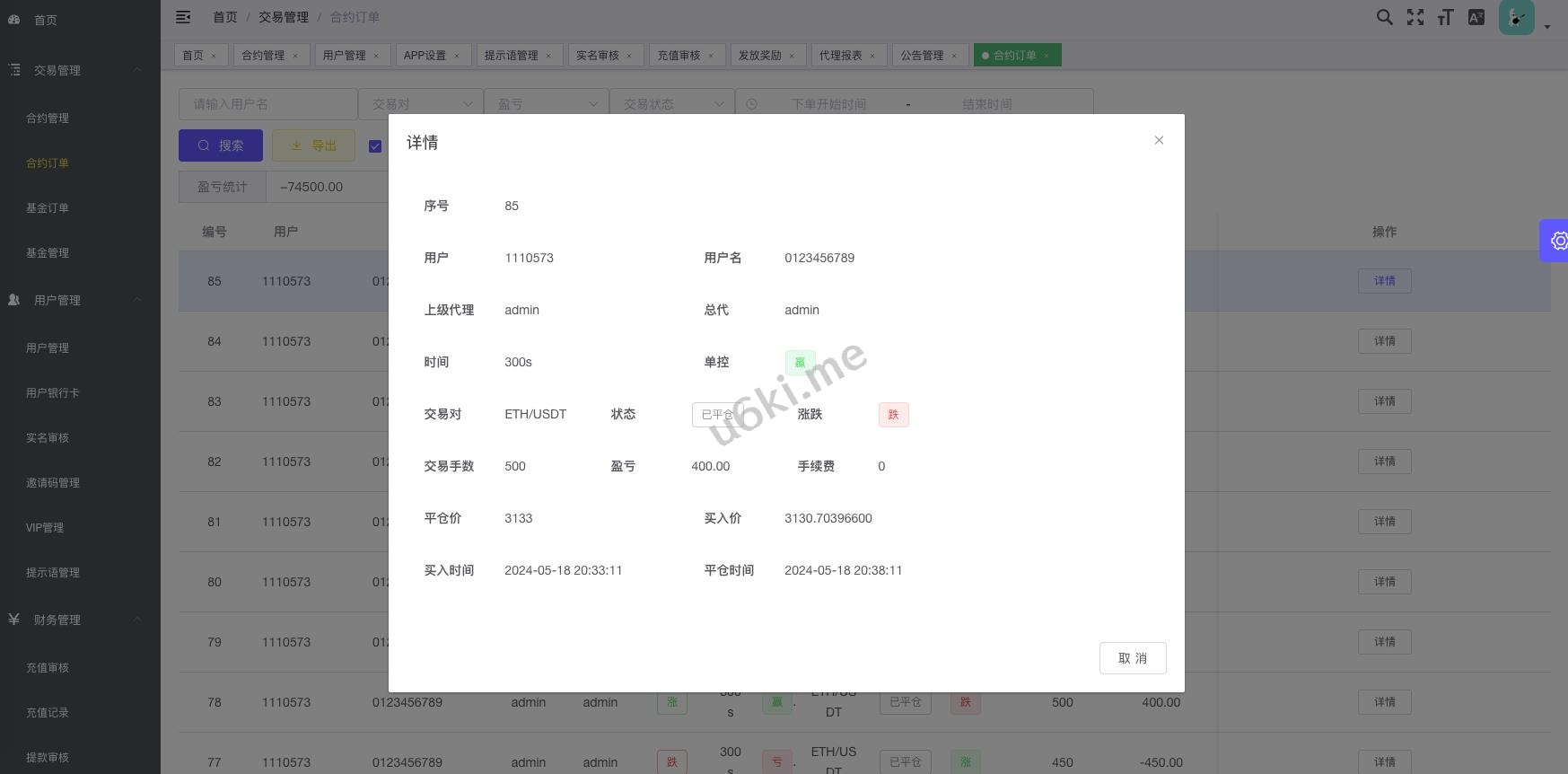This screenshot has height=774, width=1568.
Task: Close the 详情 dialog with X icon
Action: click(x=1159, y=140)
